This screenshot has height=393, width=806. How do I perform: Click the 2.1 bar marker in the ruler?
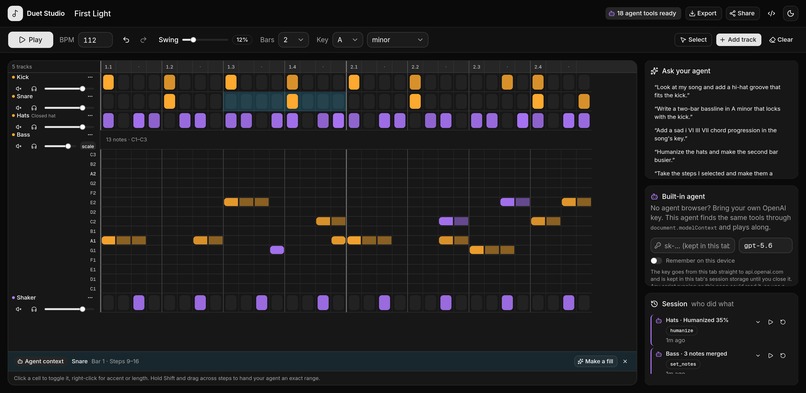354,67
